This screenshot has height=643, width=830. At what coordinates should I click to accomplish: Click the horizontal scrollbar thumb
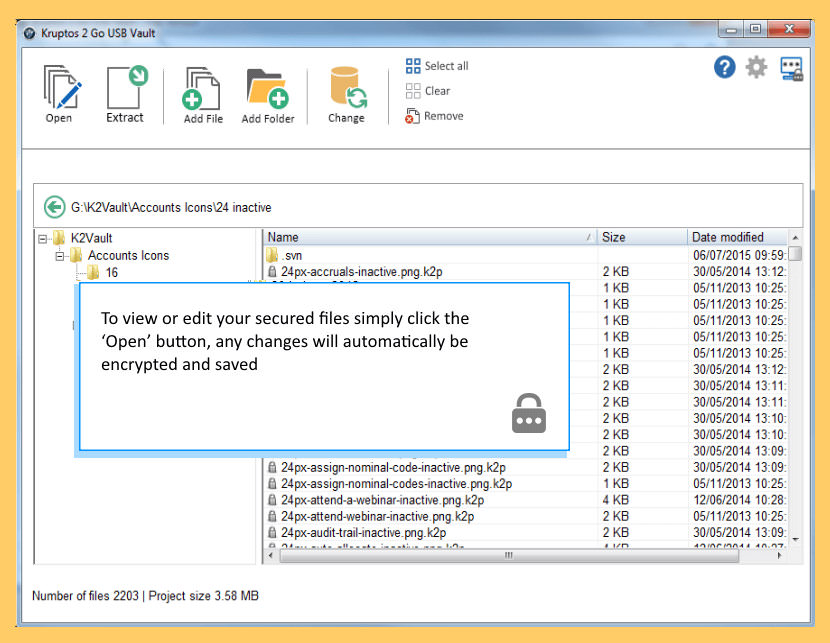click(x=509, y=556)
